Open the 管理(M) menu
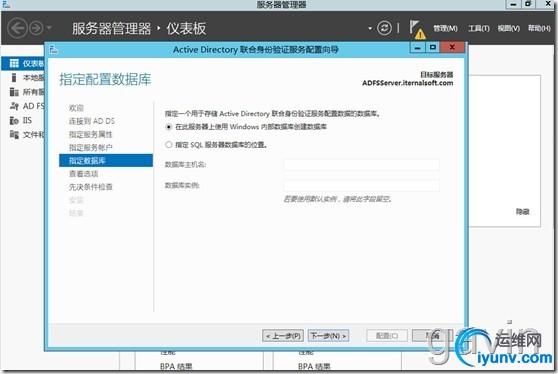This screenshot has width=558, height=374. (445, 28)
